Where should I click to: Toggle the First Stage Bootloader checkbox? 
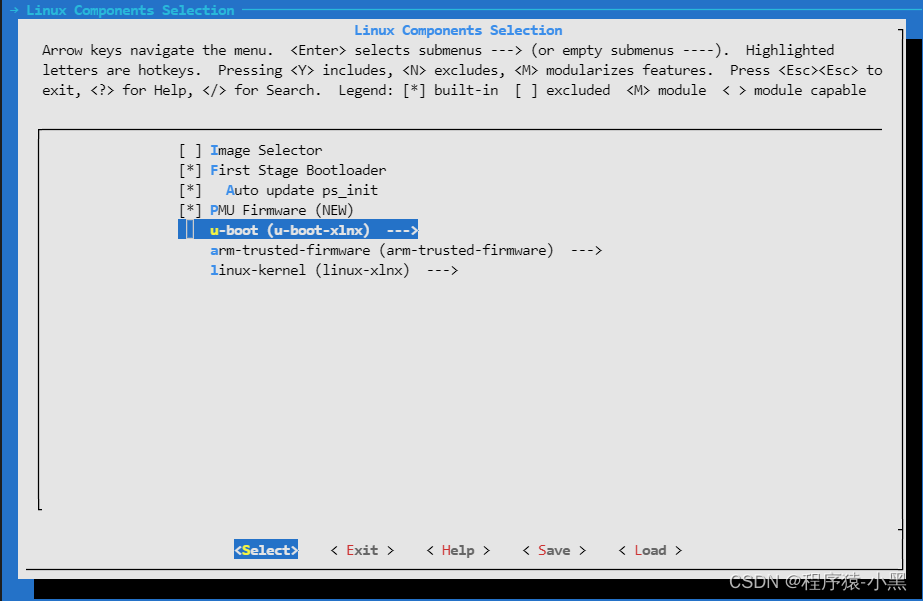click(x=190, y=171)
